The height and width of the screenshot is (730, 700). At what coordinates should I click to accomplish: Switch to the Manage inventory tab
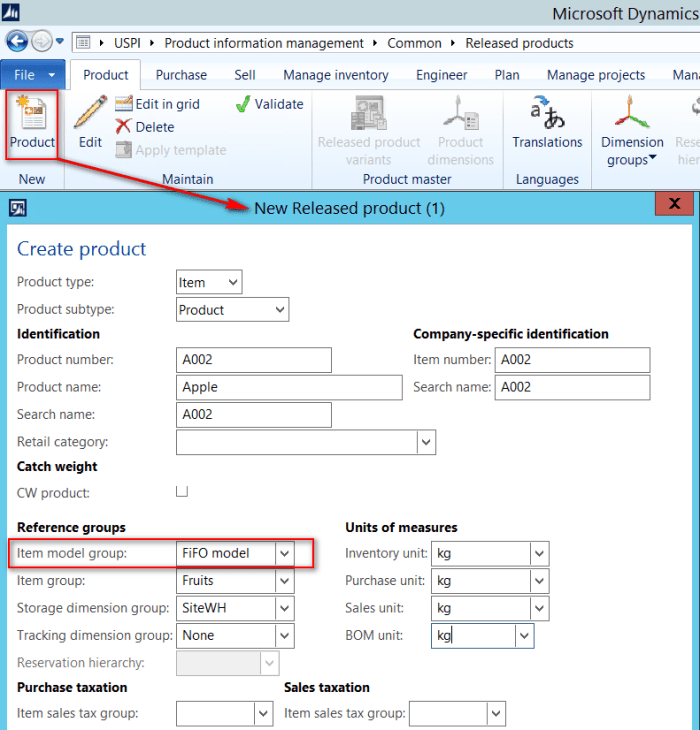(336, 74)
